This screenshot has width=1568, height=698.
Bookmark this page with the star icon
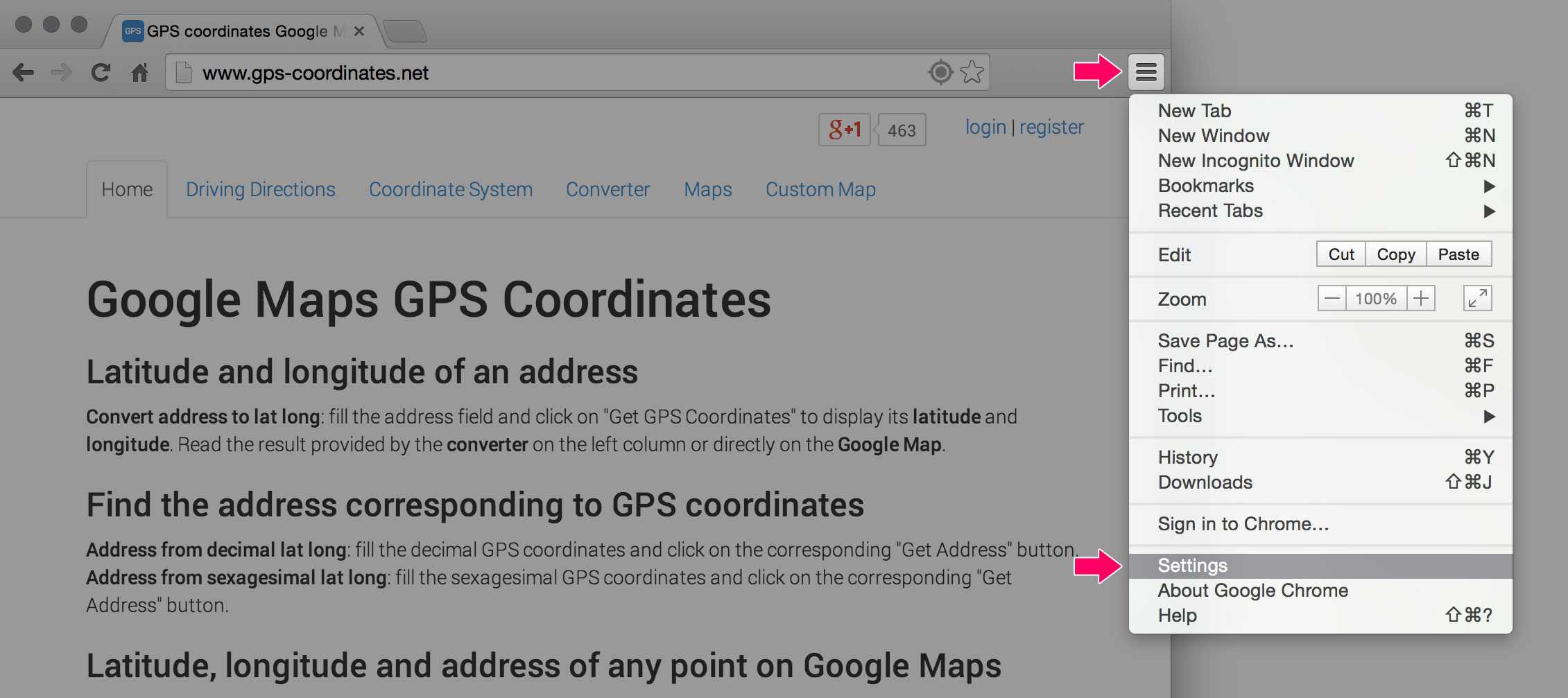[x=972, y=71]
